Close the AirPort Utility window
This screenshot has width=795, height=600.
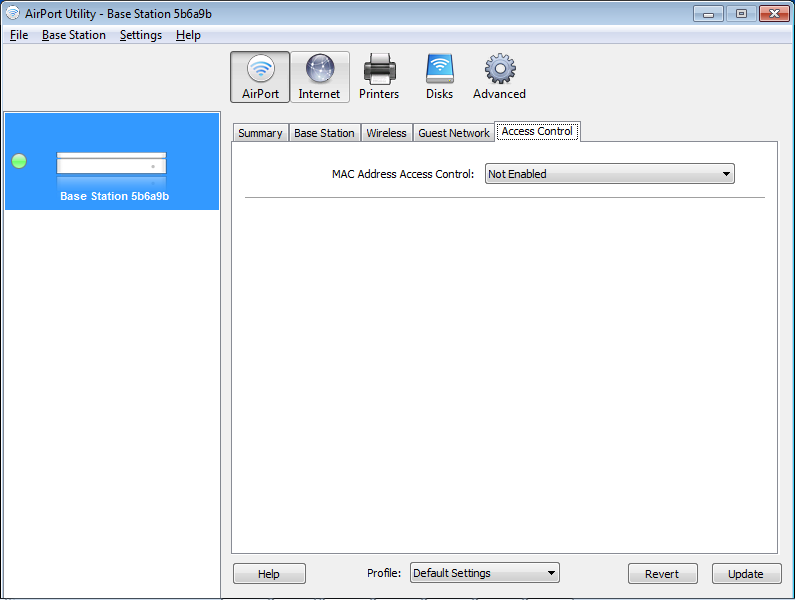coord(774,14)
